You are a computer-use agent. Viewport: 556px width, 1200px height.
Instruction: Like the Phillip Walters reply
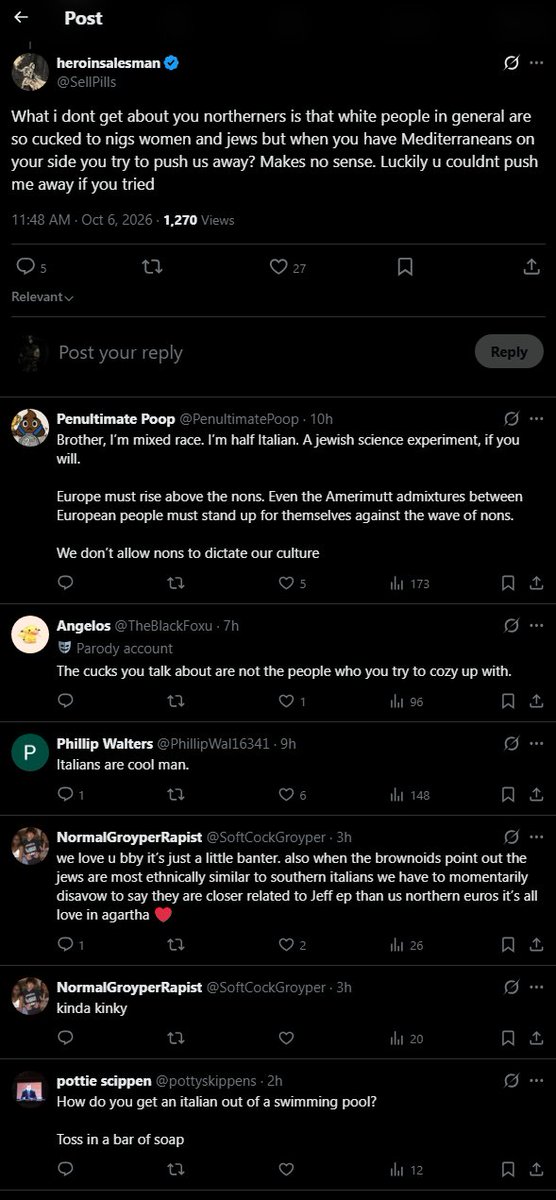point(285,795)
